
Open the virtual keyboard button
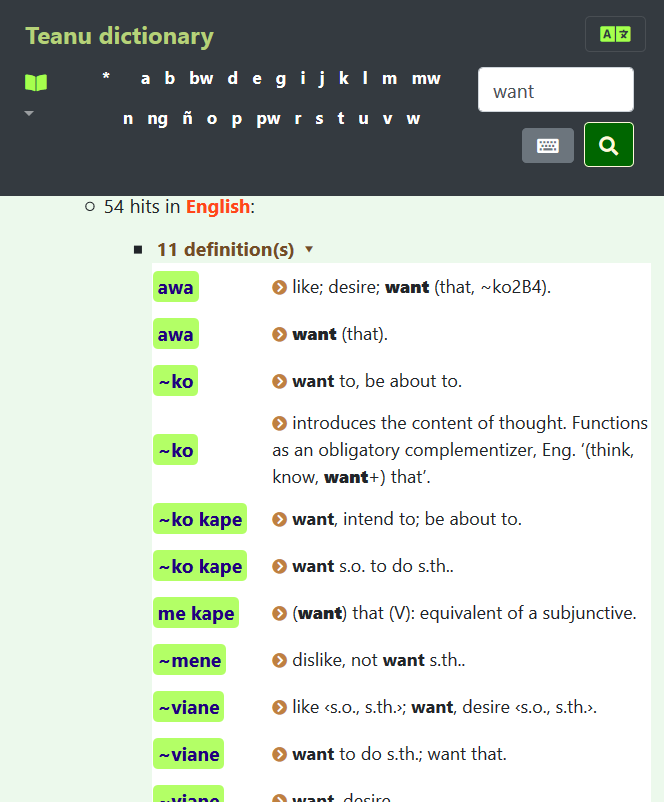(548, 145)
